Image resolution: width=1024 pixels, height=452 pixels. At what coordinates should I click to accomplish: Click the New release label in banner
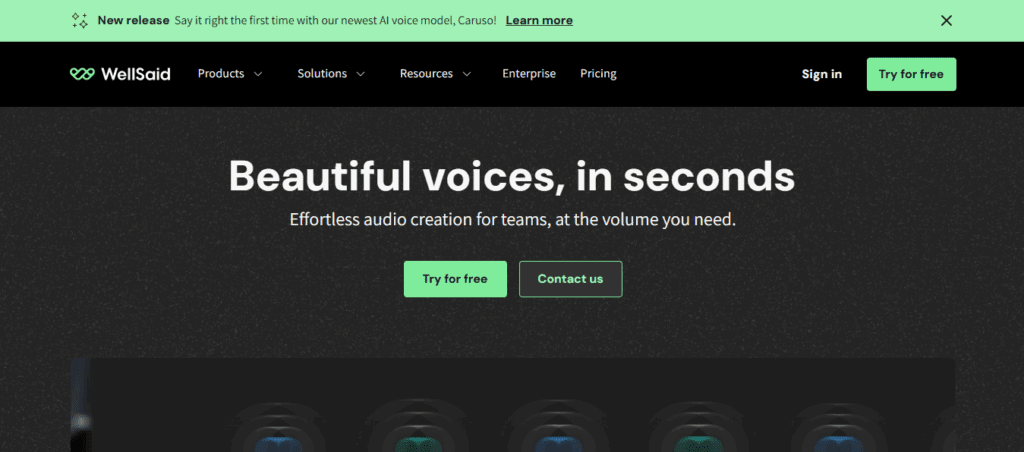pos(133,20)
